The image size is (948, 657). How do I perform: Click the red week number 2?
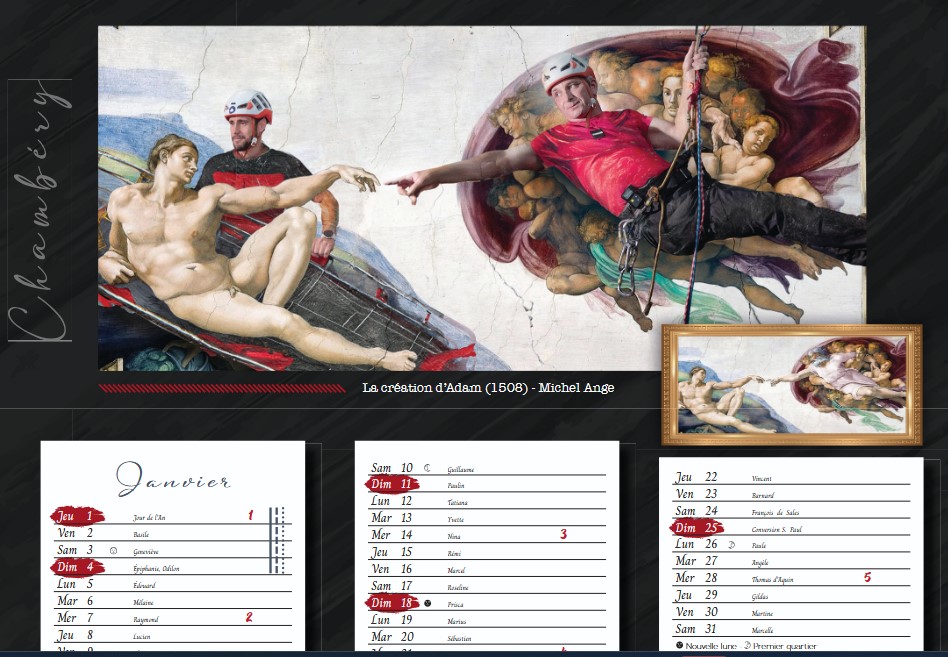(249, 617)
